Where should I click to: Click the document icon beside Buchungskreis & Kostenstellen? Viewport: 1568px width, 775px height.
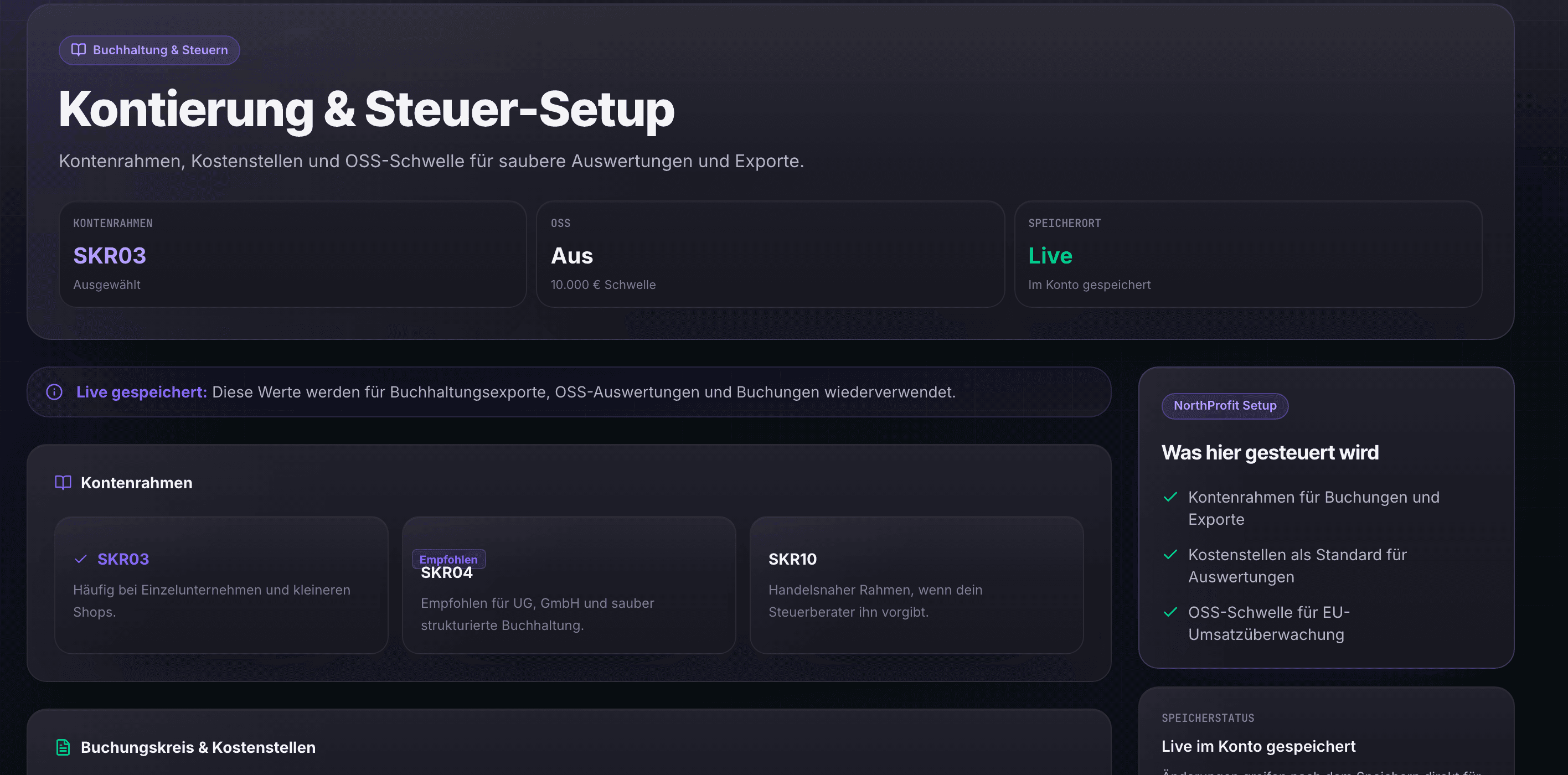click(63, 747)
